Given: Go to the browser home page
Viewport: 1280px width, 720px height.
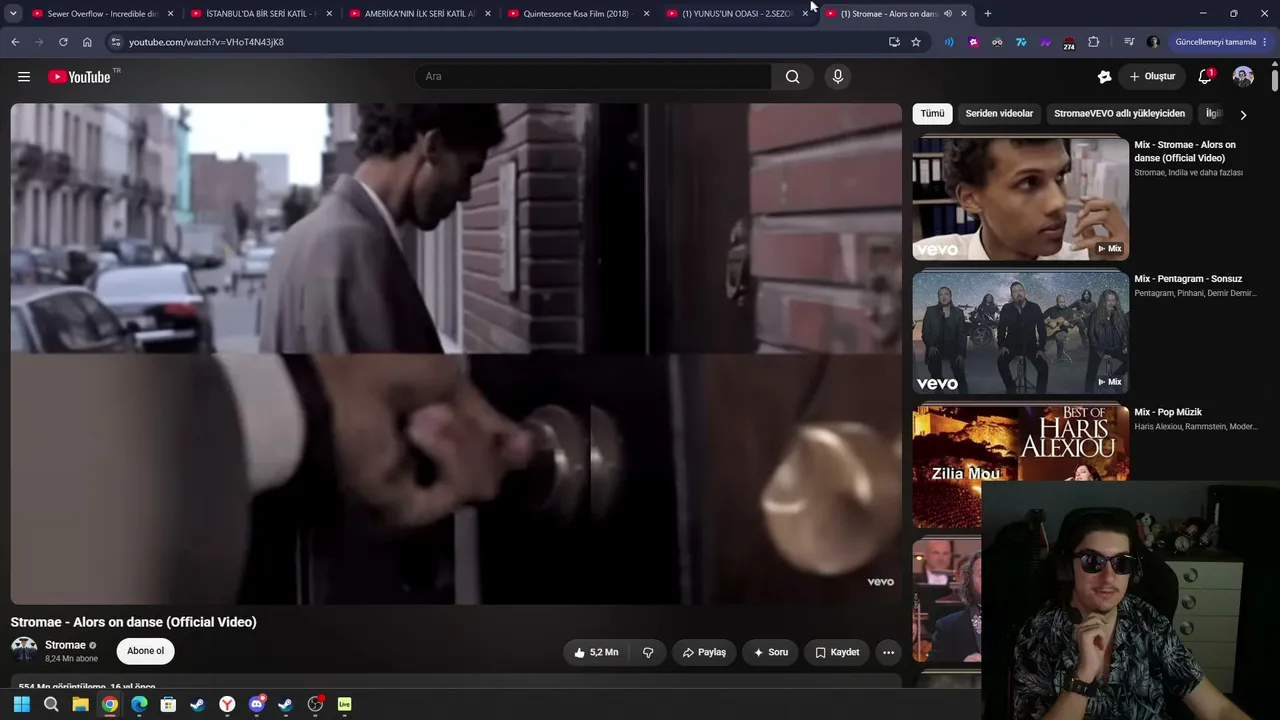Looking at the screenshot, I should (x=87, y=42).
